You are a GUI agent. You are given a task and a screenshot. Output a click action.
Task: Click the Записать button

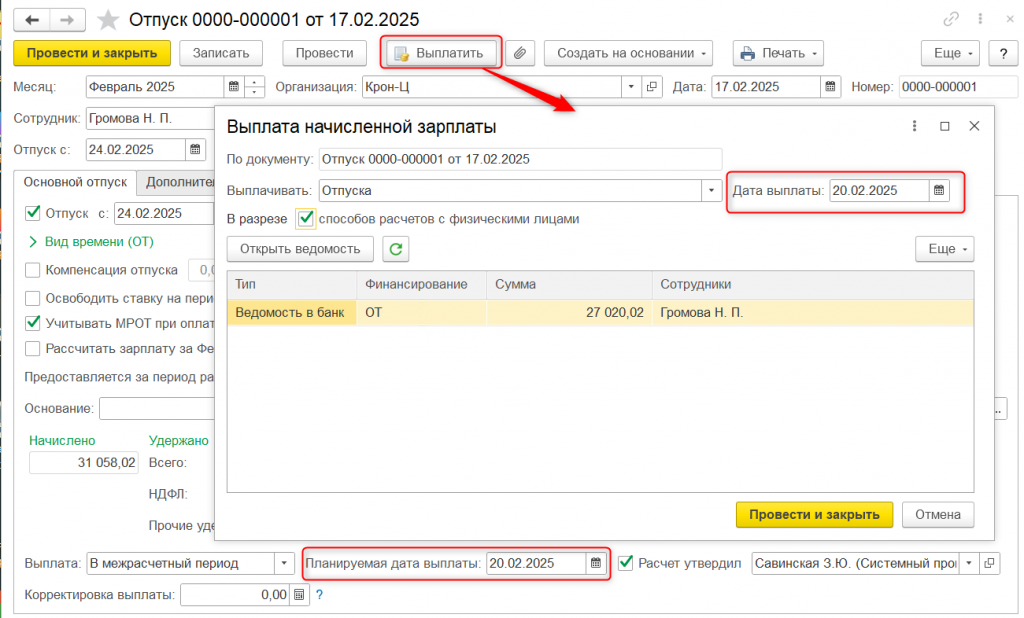click(x=221, y=53)
